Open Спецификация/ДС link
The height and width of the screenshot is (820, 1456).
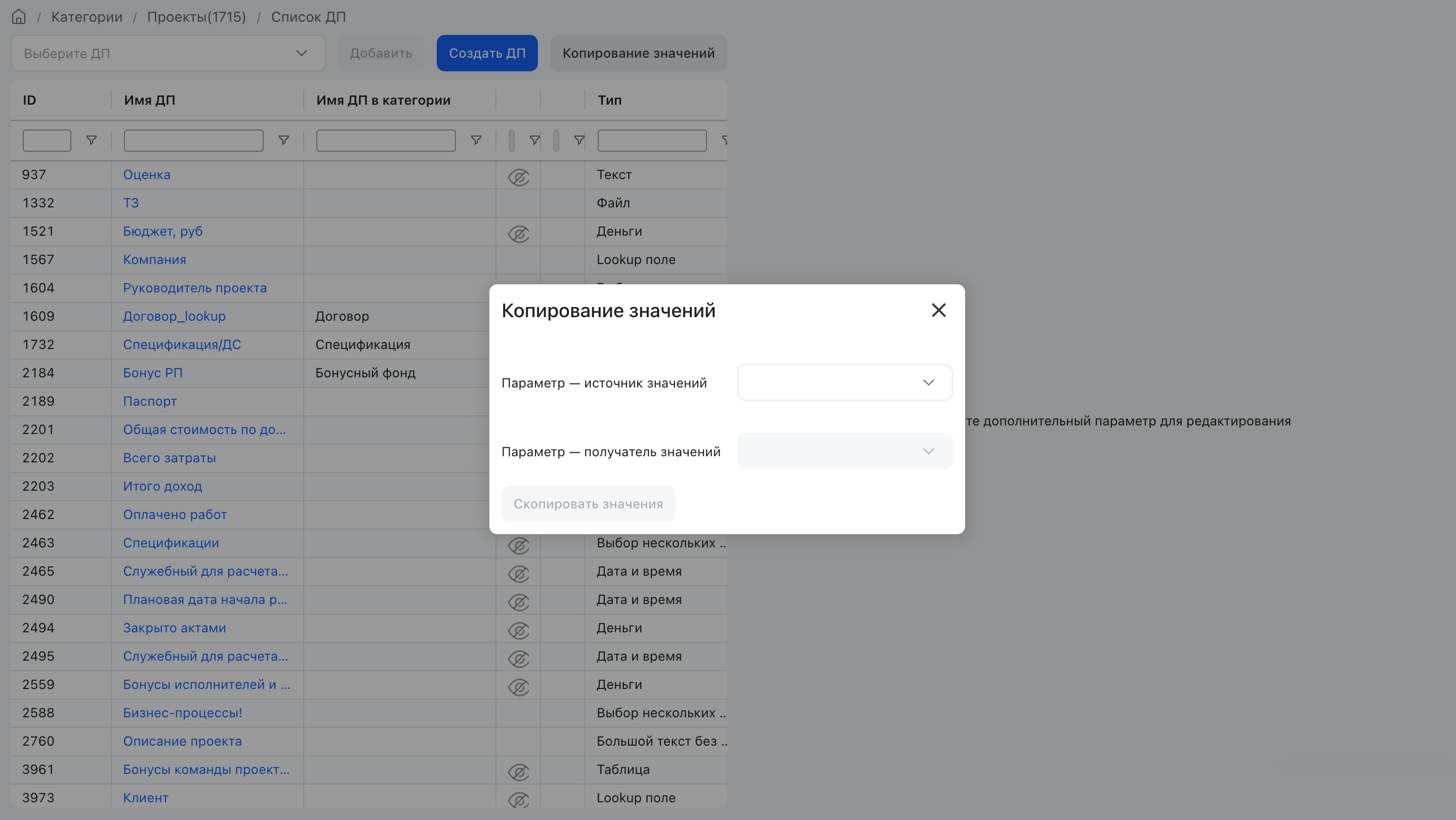182,344
